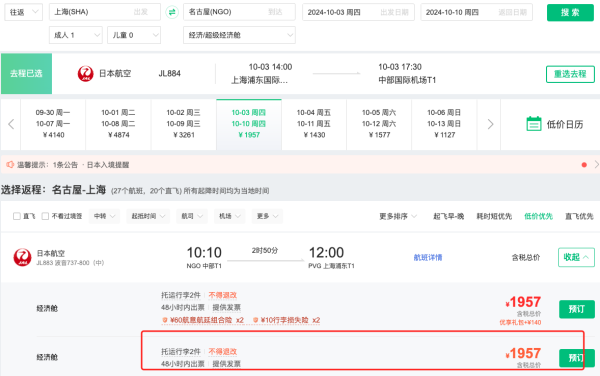
Task: Click the ¥60航意航延组合险 x2 text
Action: [x=207, y=320]
